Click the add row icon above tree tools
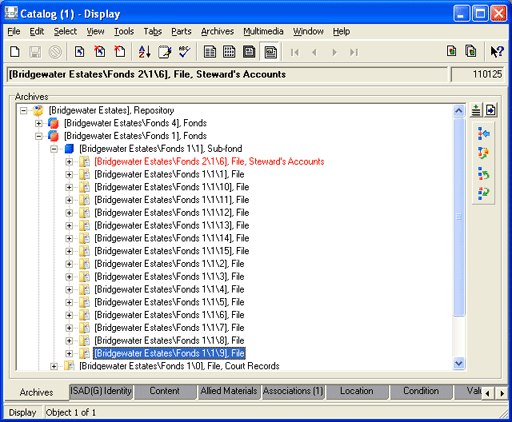This screenshot has width=512, height=422. click(x=476, y=110)
